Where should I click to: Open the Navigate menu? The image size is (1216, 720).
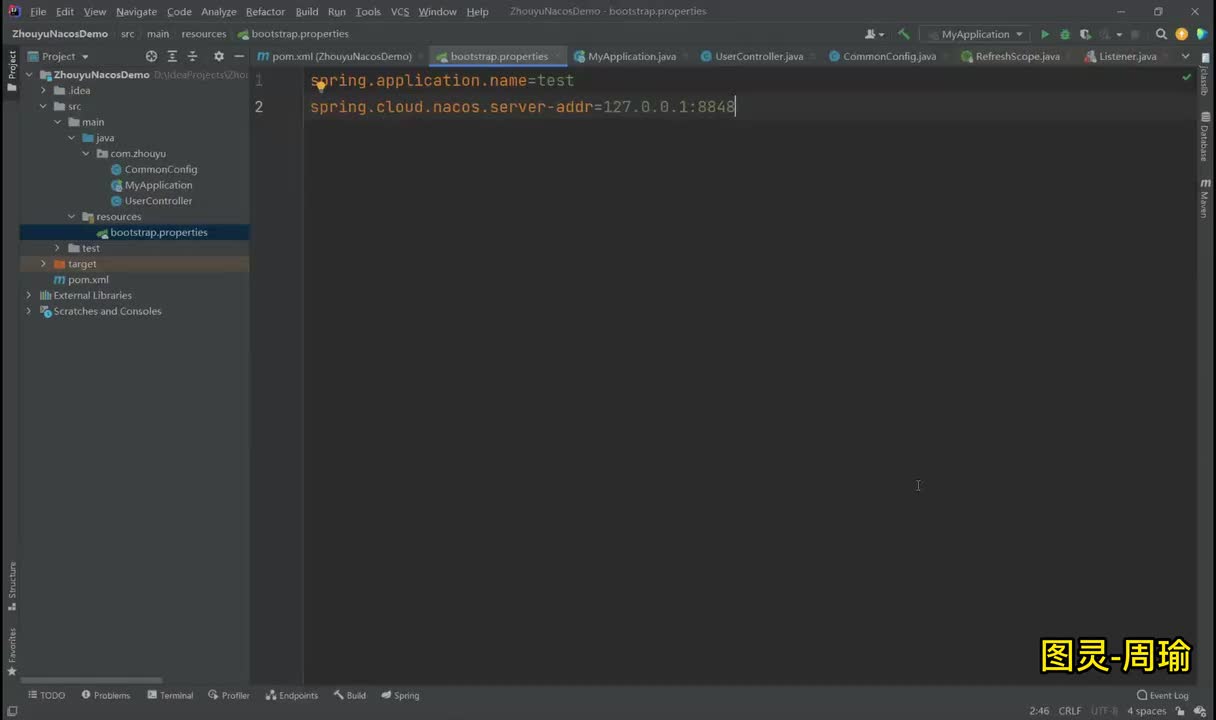[x=136, y=12]
